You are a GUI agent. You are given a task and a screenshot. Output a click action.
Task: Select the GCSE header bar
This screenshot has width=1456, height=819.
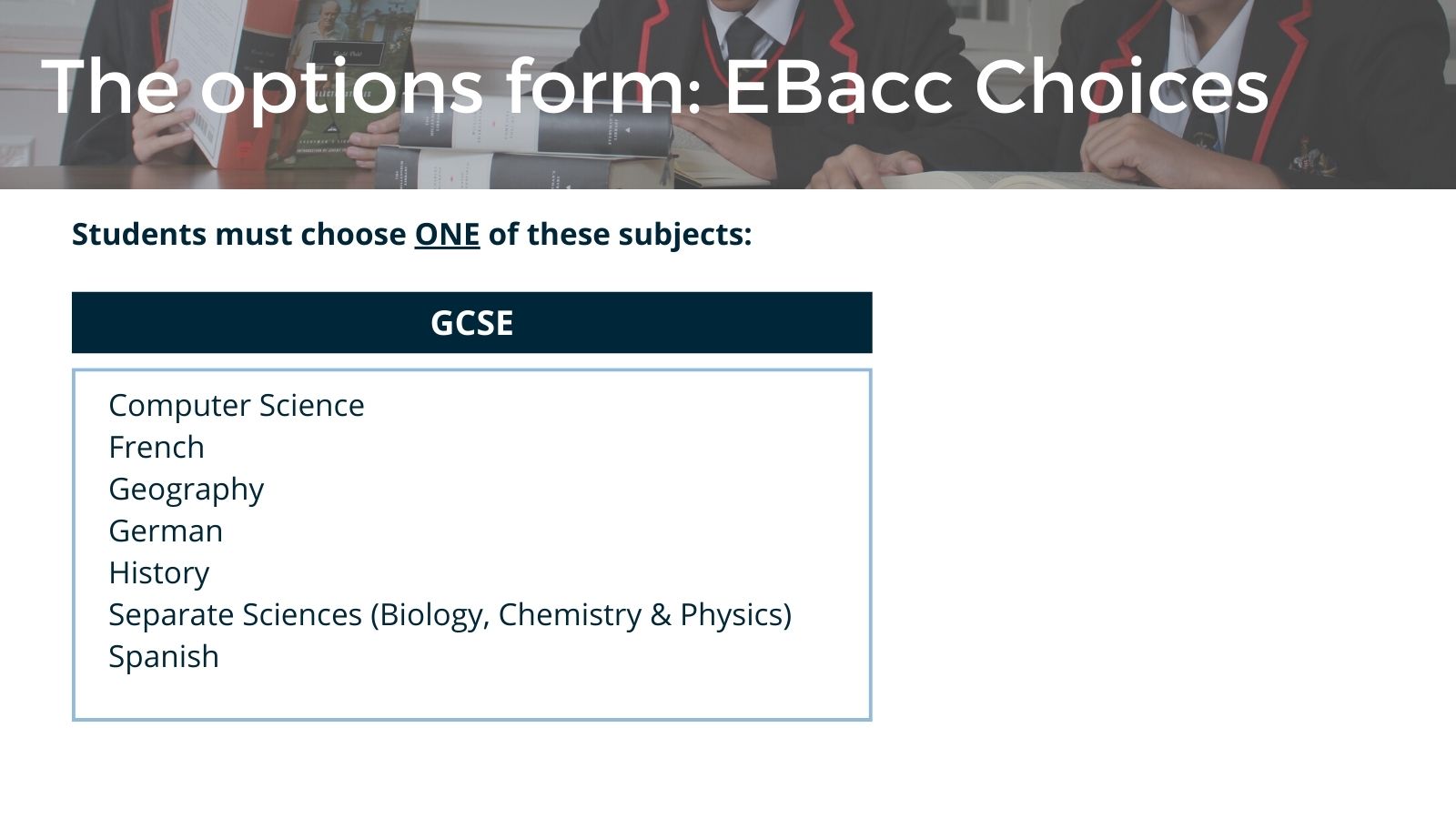coord(471,322)
